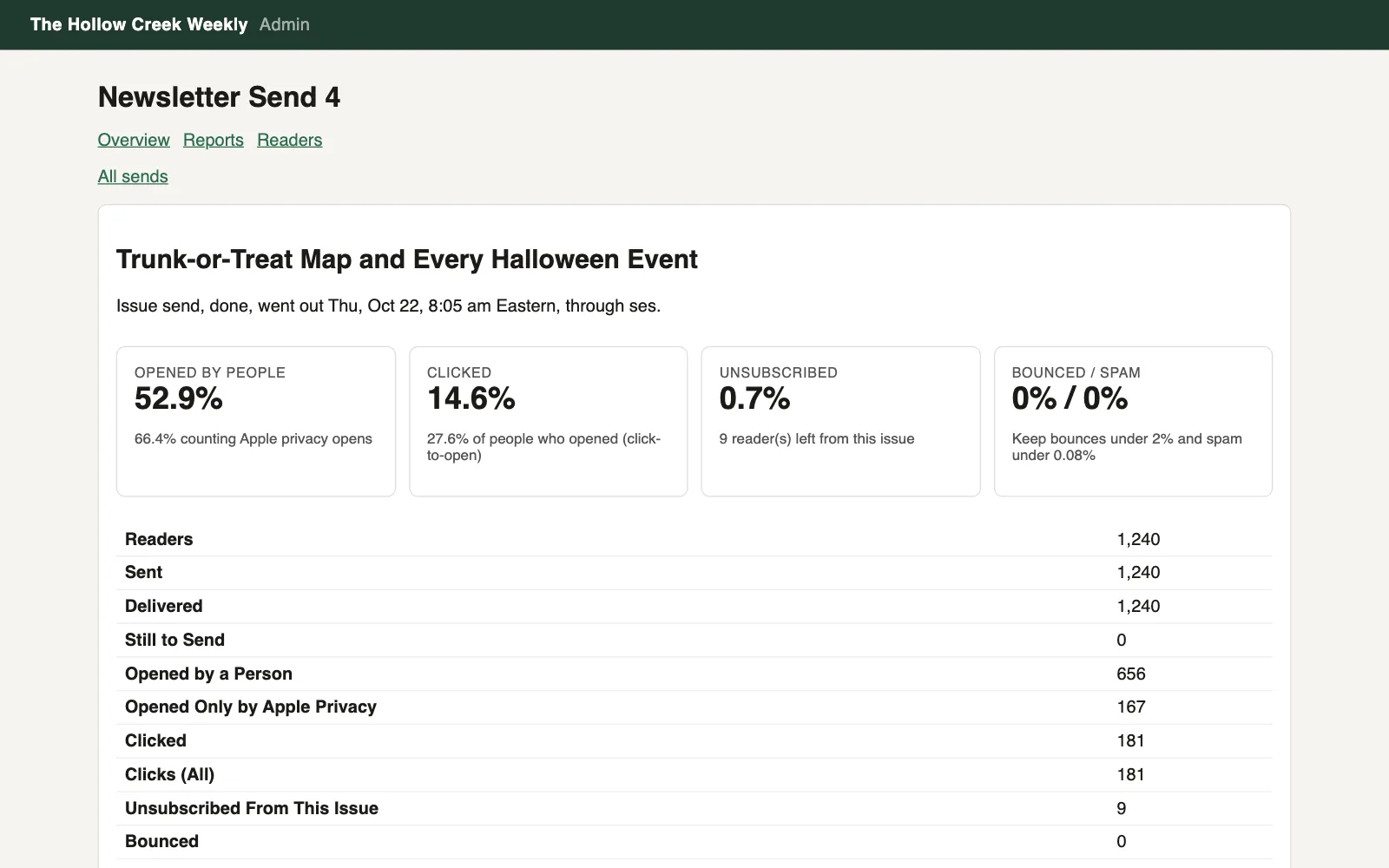Click the Sent row label
This screenshot has width=1389, height=868.
pos(143,572)
